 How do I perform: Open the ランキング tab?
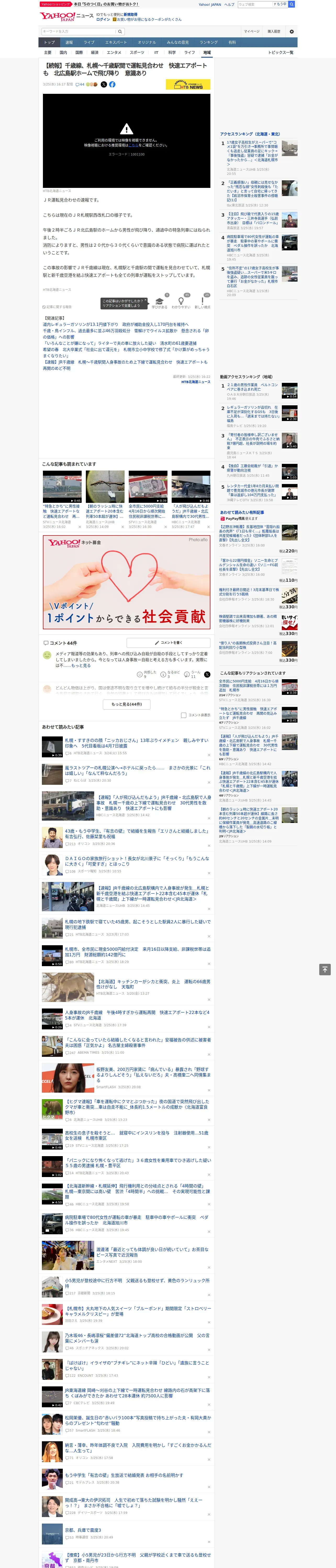pos(209,43)
